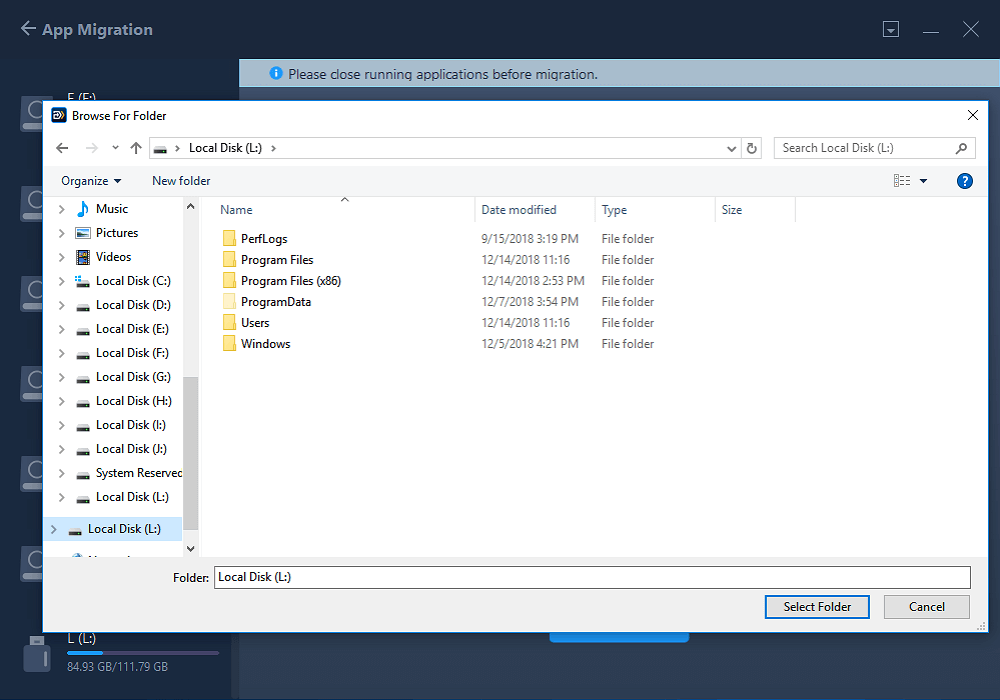Select the PerfLogs folder
The height and width of the screenshot is (700, 1000).
(x=264, y=238)
